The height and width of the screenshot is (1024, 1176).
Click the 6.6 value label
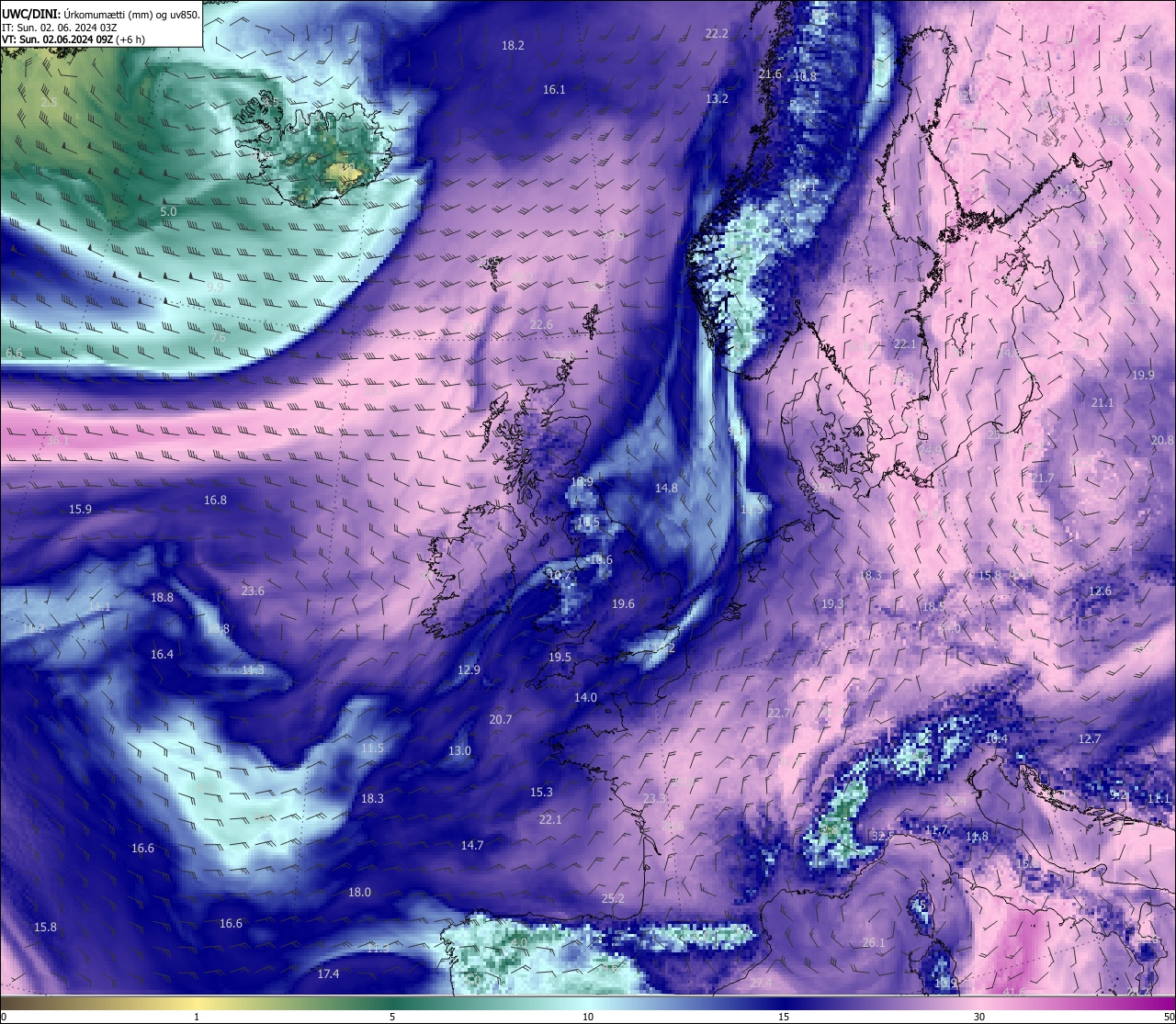tap(14, 353)
